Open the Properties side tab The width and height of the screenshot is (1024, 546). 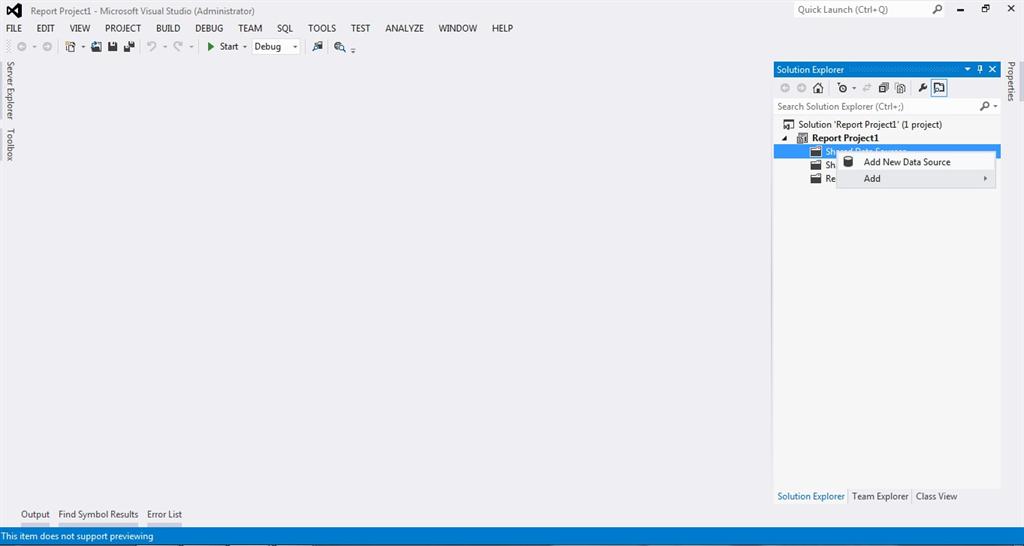(1011, 81)
